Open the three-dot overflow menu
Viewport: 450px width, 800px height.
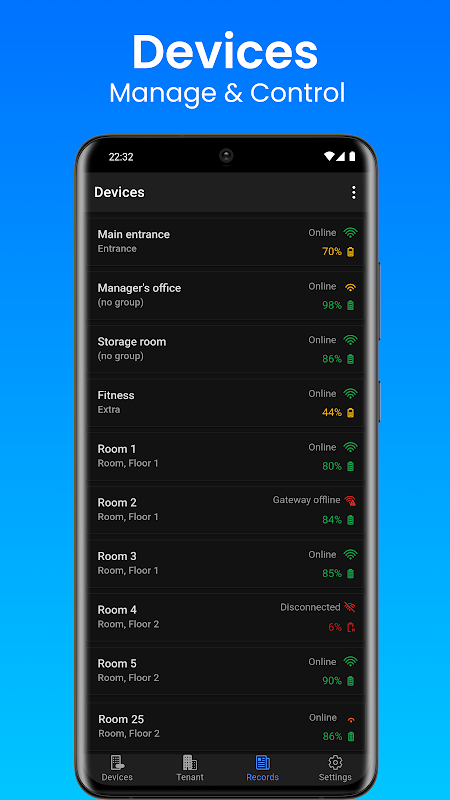tap(353, 192)
